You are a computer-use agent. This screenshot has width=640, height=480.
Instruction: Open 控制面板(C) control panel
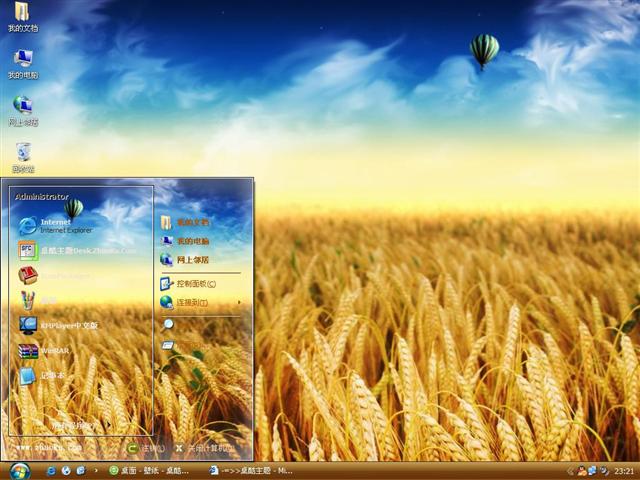click(x=188, y=283)
